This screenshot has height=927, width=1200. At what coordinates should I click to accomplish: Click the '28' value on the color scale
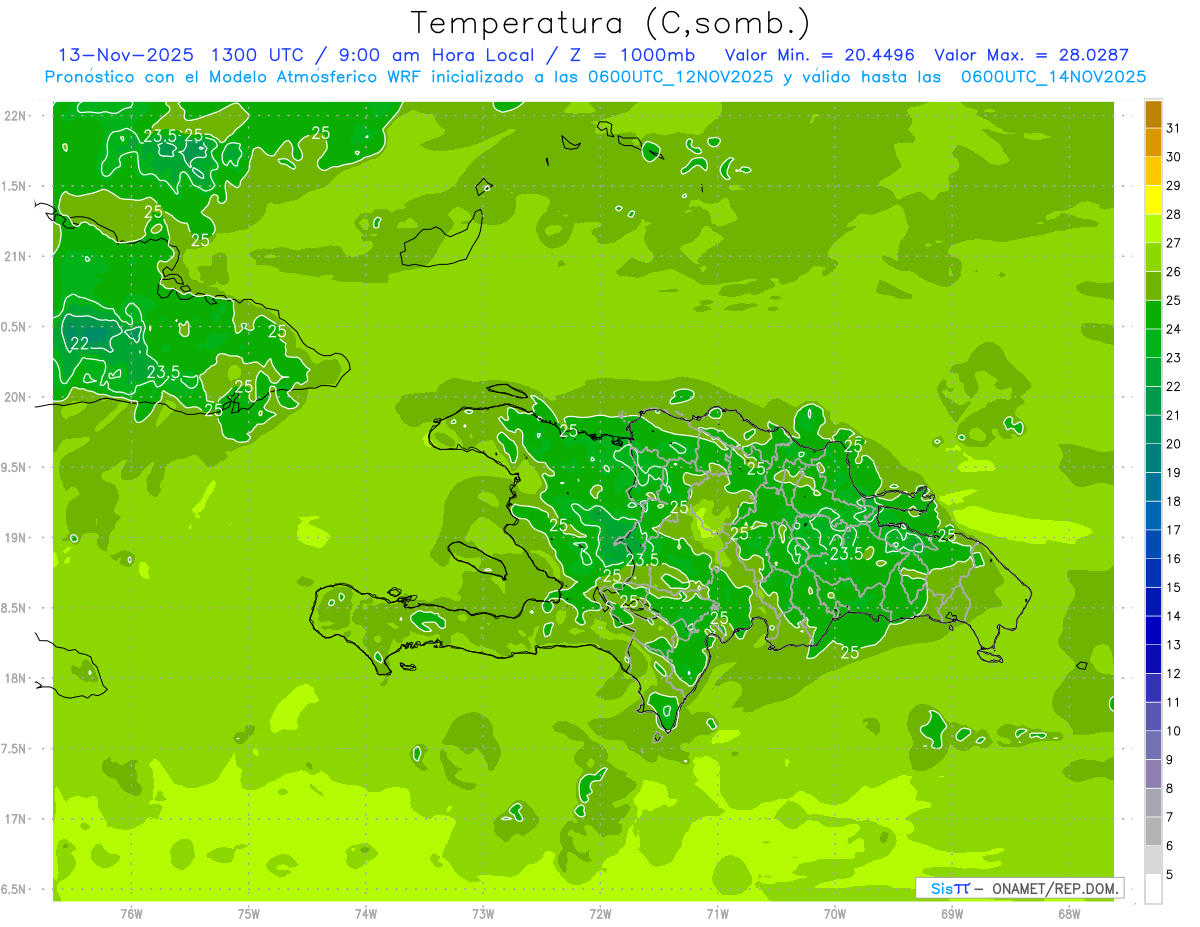pos(1174,214)
